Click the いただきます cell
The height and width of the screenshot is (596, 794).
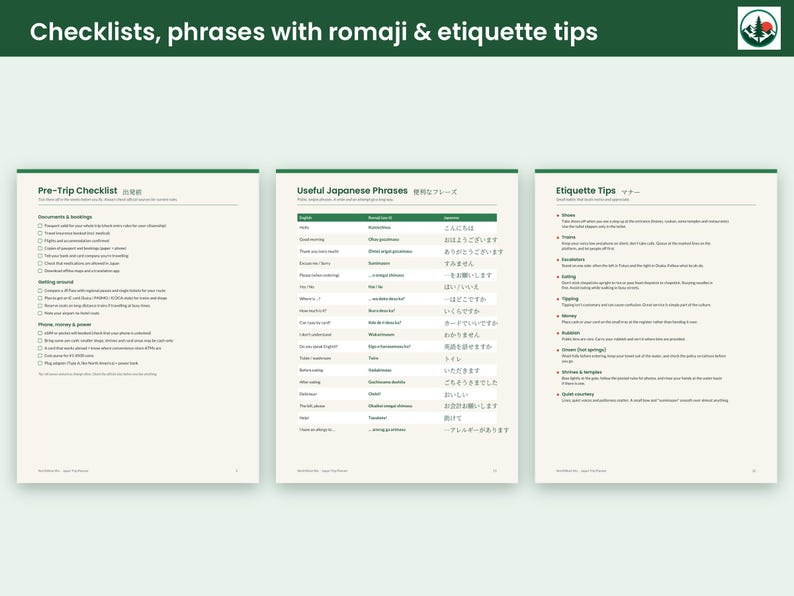(x=462, y=371)
